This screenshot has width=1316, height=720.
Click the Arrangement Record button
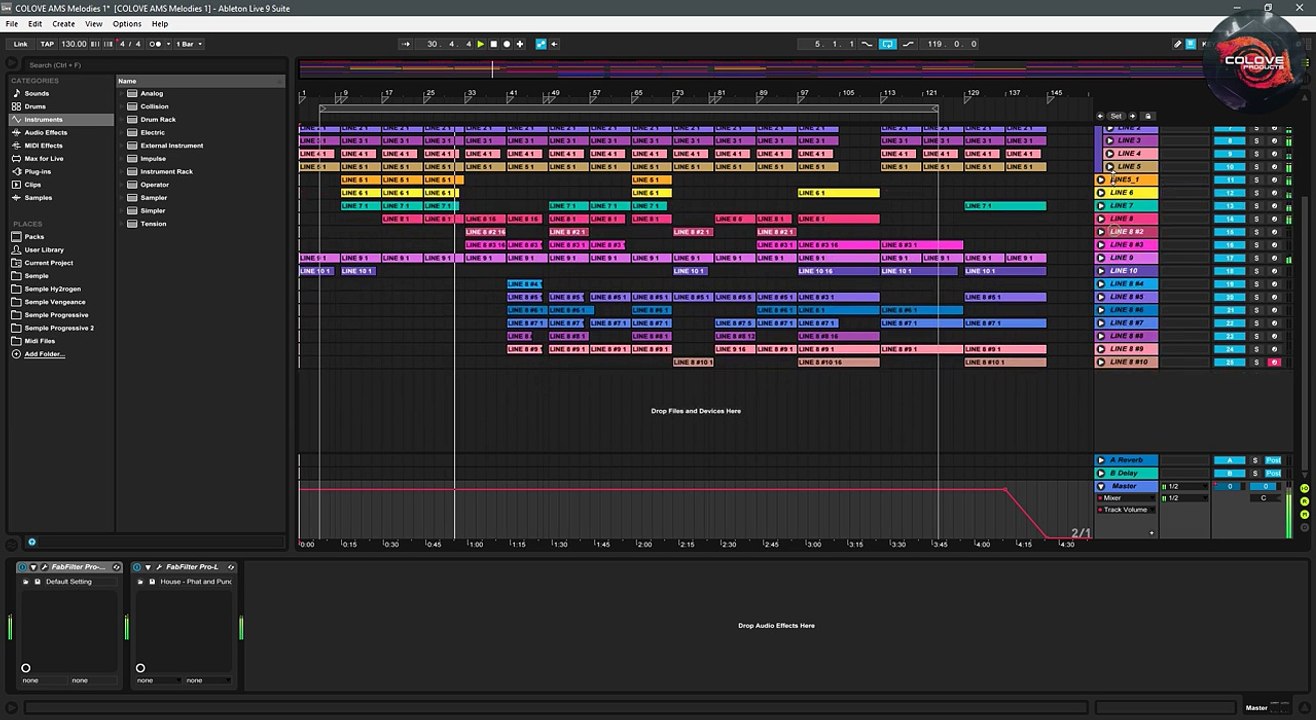[x=507, y=44]
